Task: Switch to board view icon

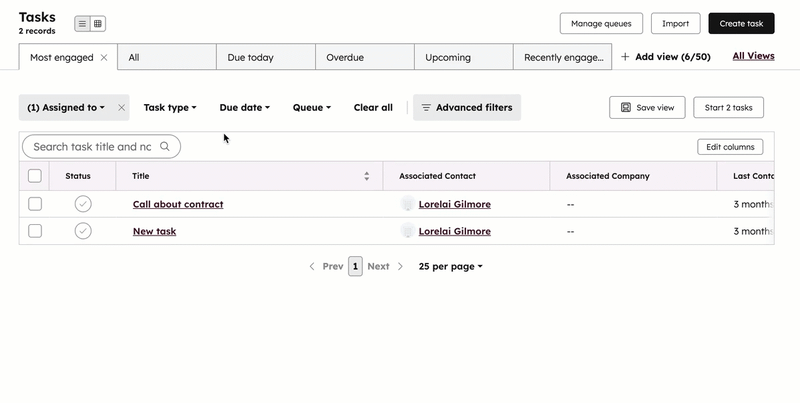Action: click(98, 24)
